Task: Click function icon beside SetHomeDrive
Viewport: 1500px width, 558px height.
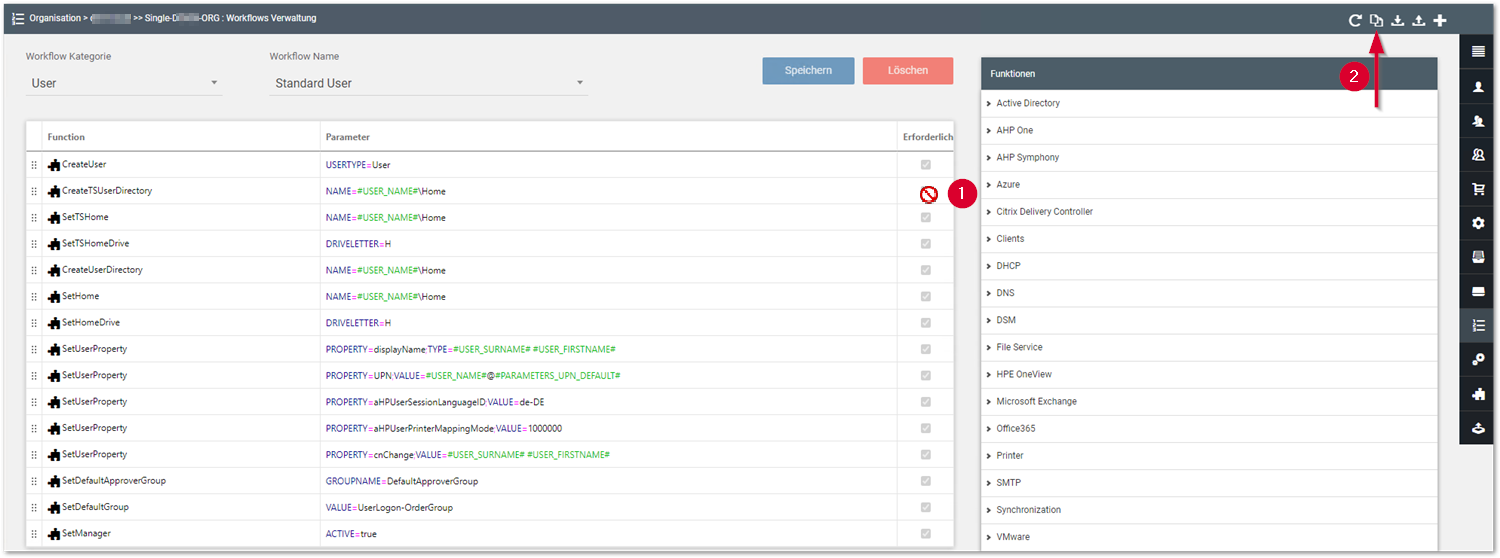Action: tap(54, 323)
